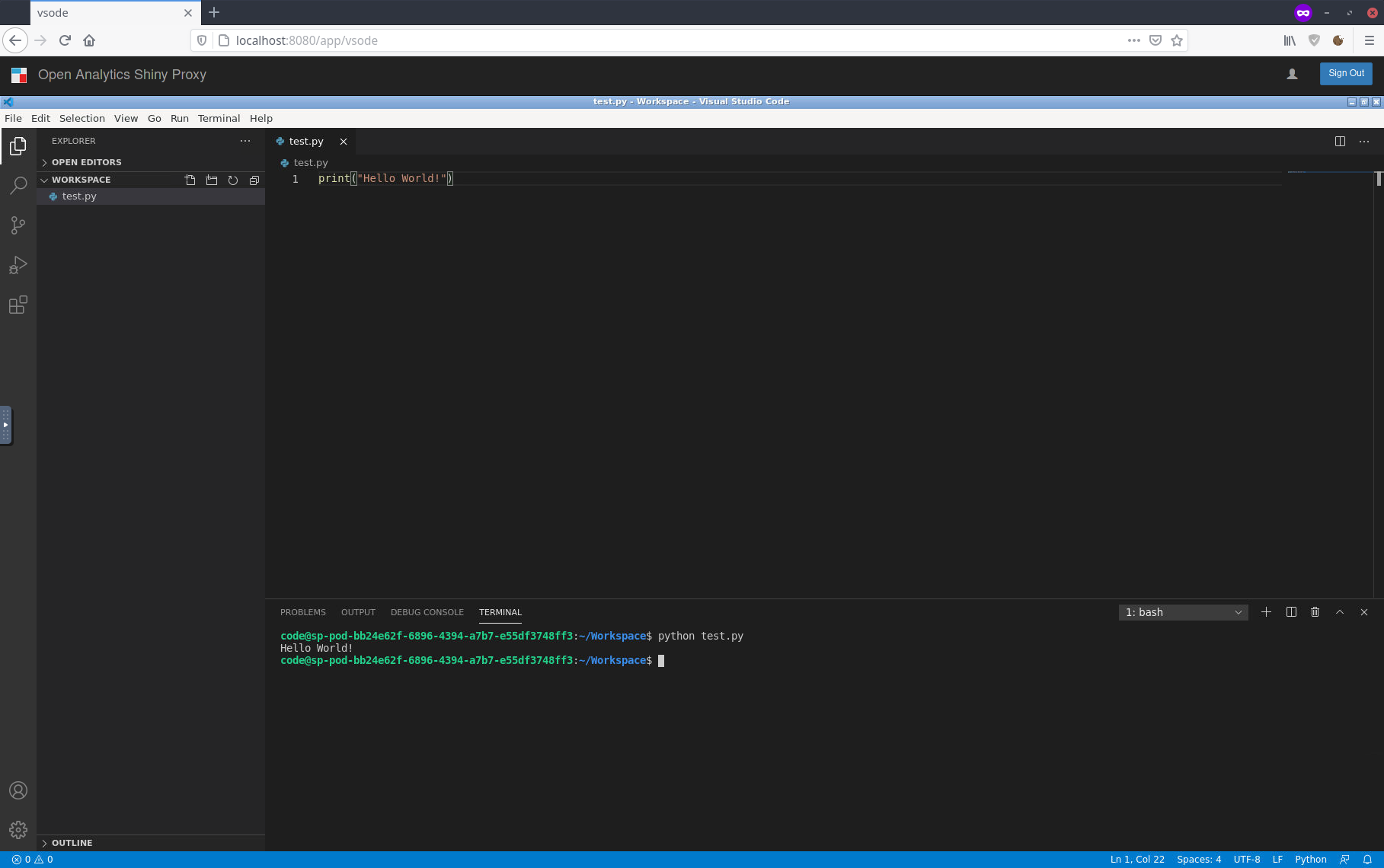The image size is (1384, 868).
Task: Reload the browser page
Action: click(65, 40)
